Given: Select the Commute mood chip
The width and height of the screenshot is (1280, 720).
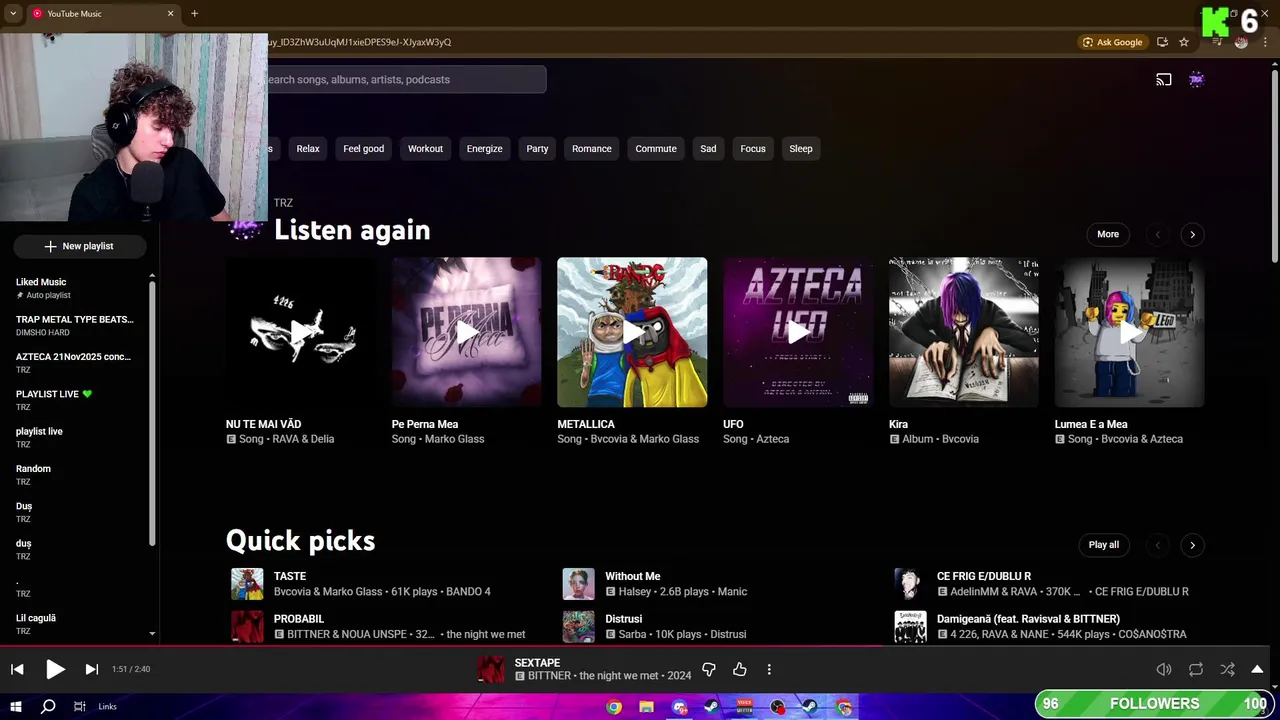Looking at the screenshot, I should tap(656, 149).
